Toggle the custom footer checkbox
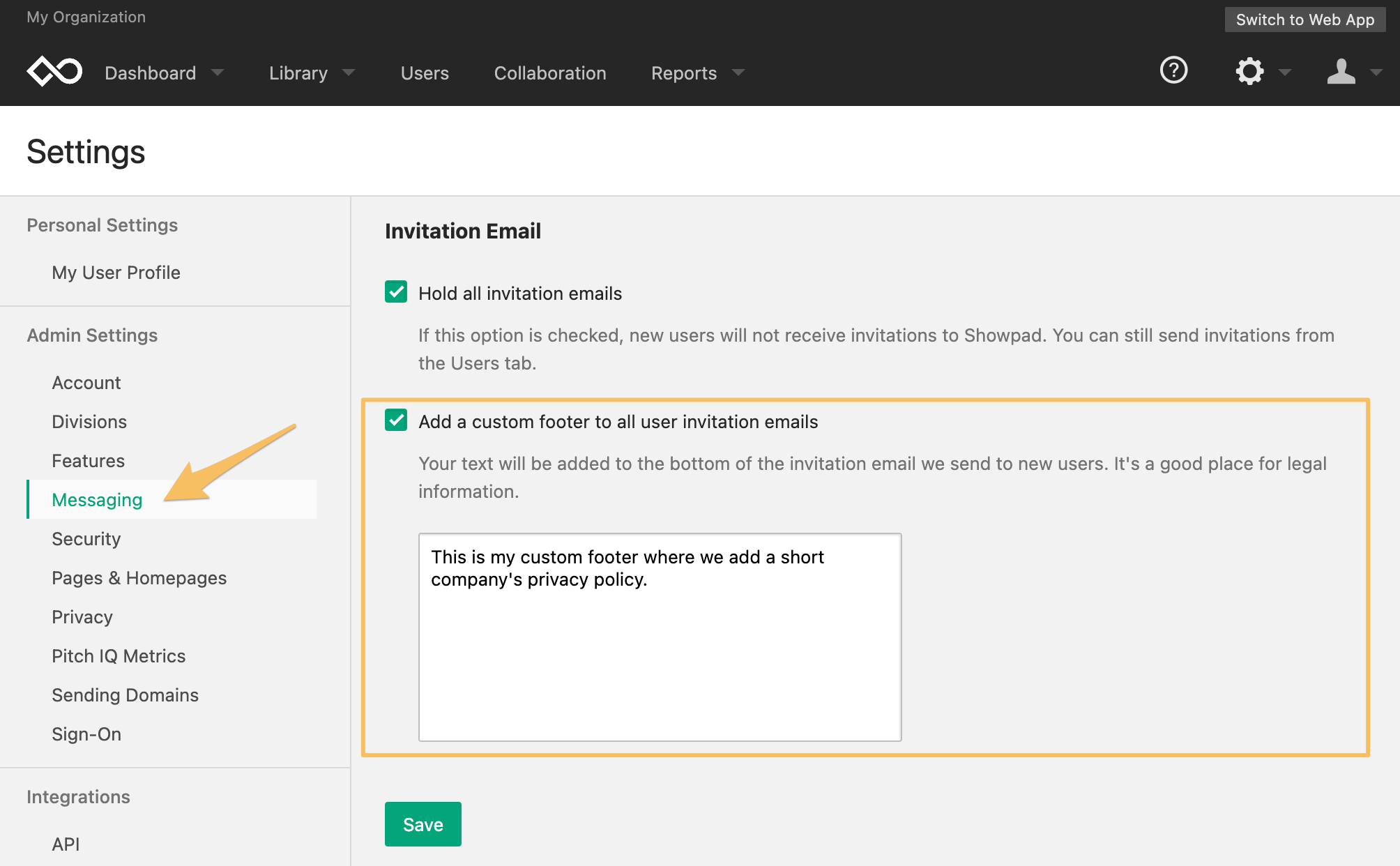The image size is (1400, 866). click(396, 420)
